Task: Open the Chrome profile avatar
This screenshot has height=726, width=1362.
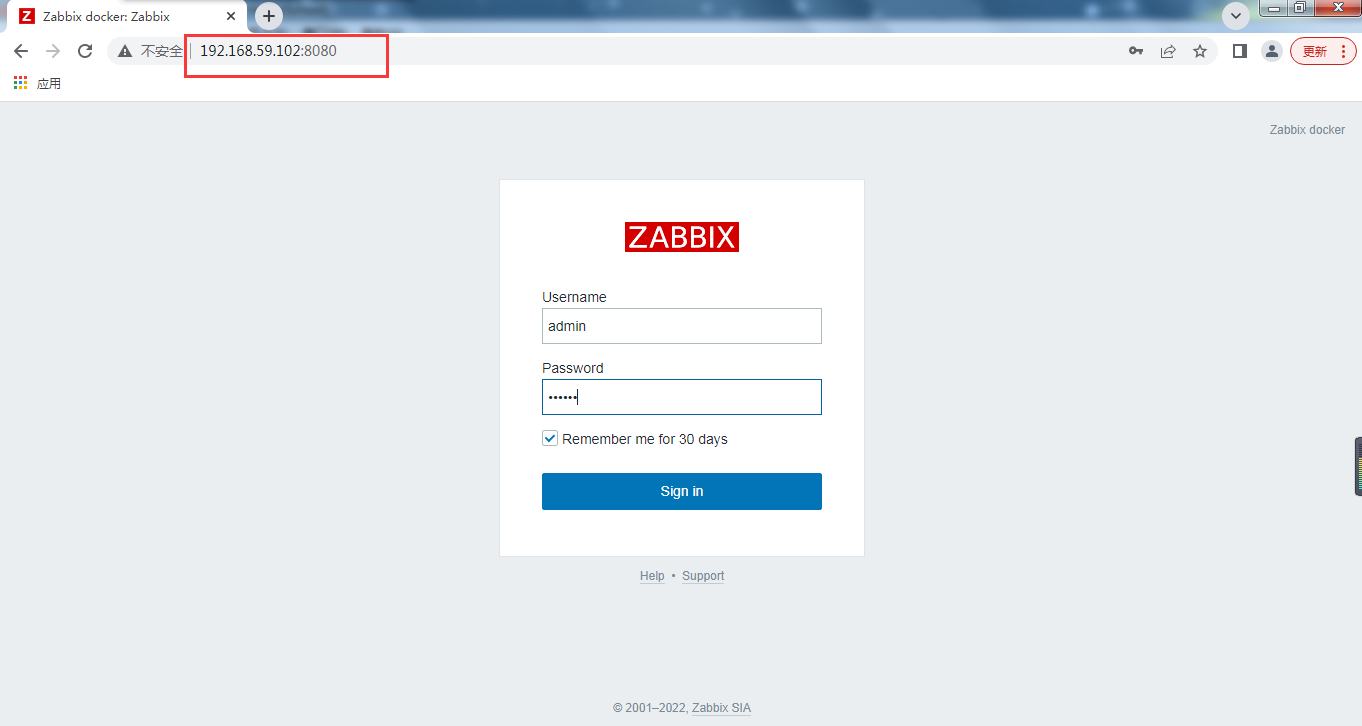Action: pos(1271,51)
